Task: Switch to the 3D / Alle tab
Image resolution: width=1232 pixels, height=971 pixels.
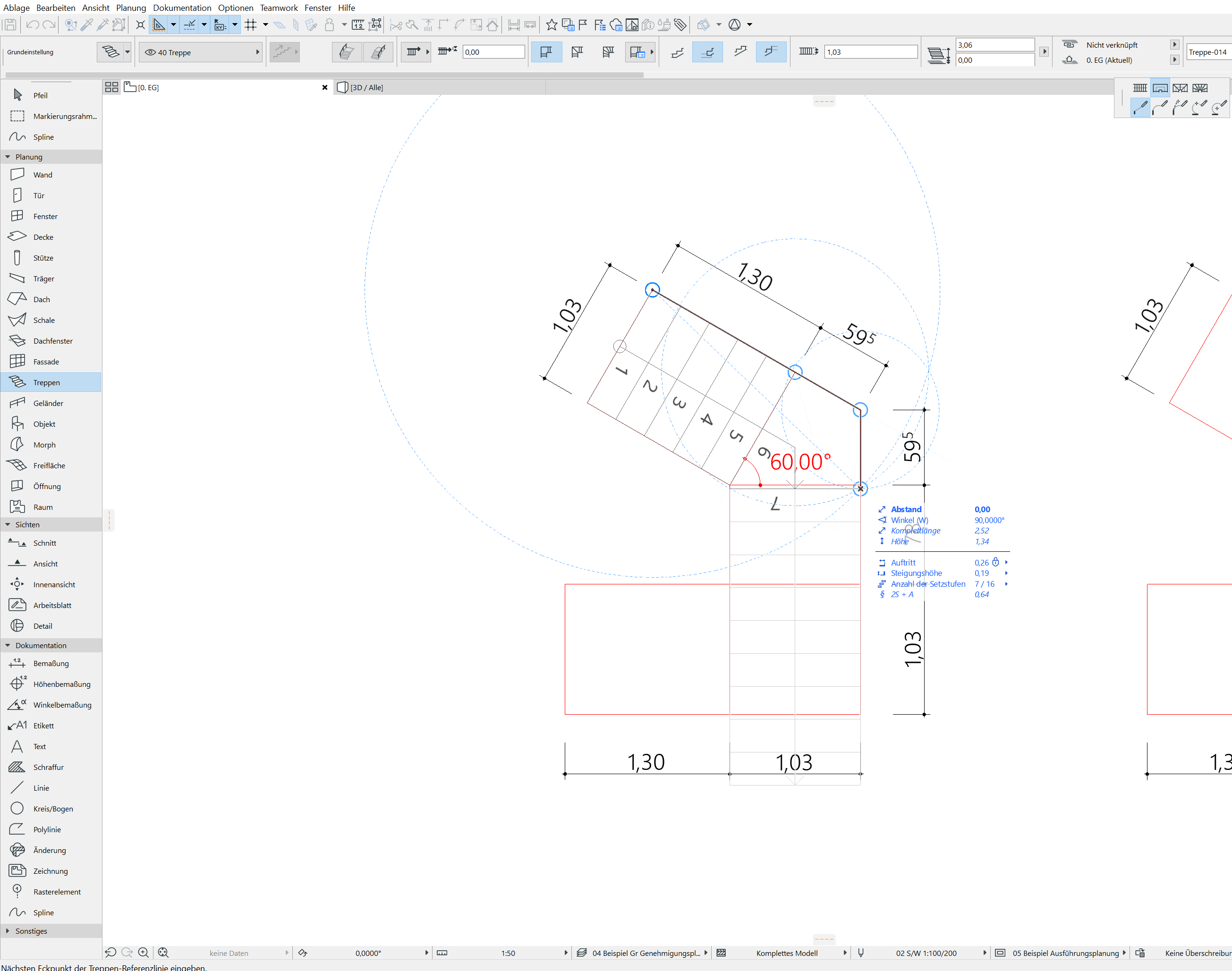Action: [x=366, y=87]
